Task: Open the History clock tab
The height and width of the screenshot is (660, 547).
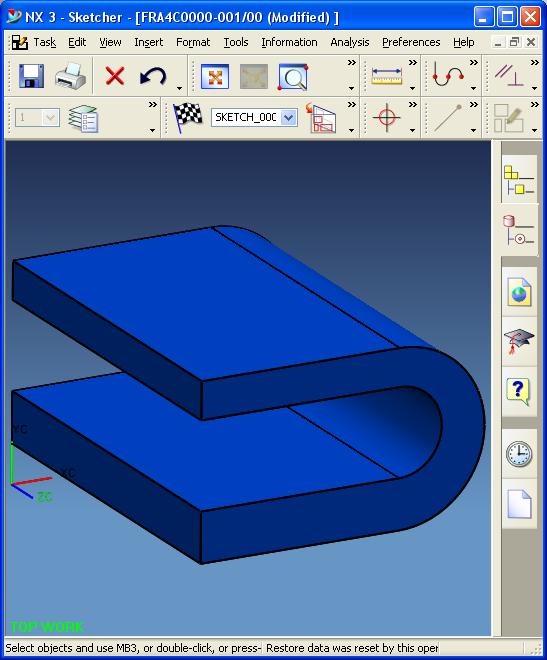Action: click(519, 454)
